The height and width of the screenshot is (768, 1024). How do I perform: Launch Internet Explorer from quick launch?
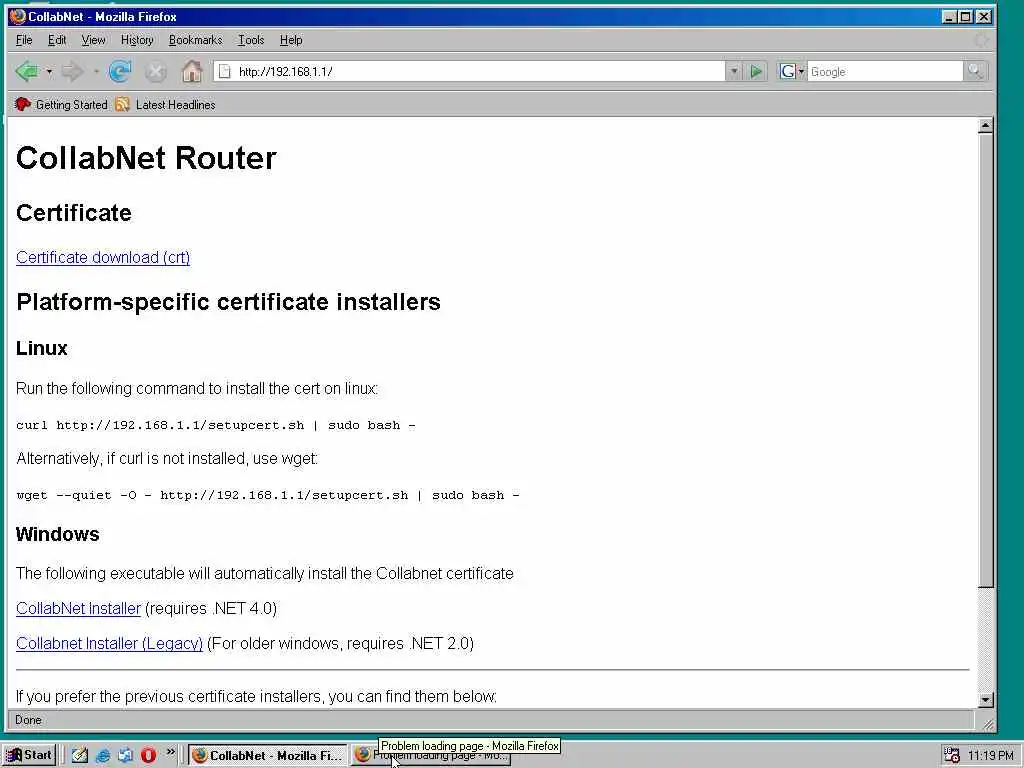[103, 756]
